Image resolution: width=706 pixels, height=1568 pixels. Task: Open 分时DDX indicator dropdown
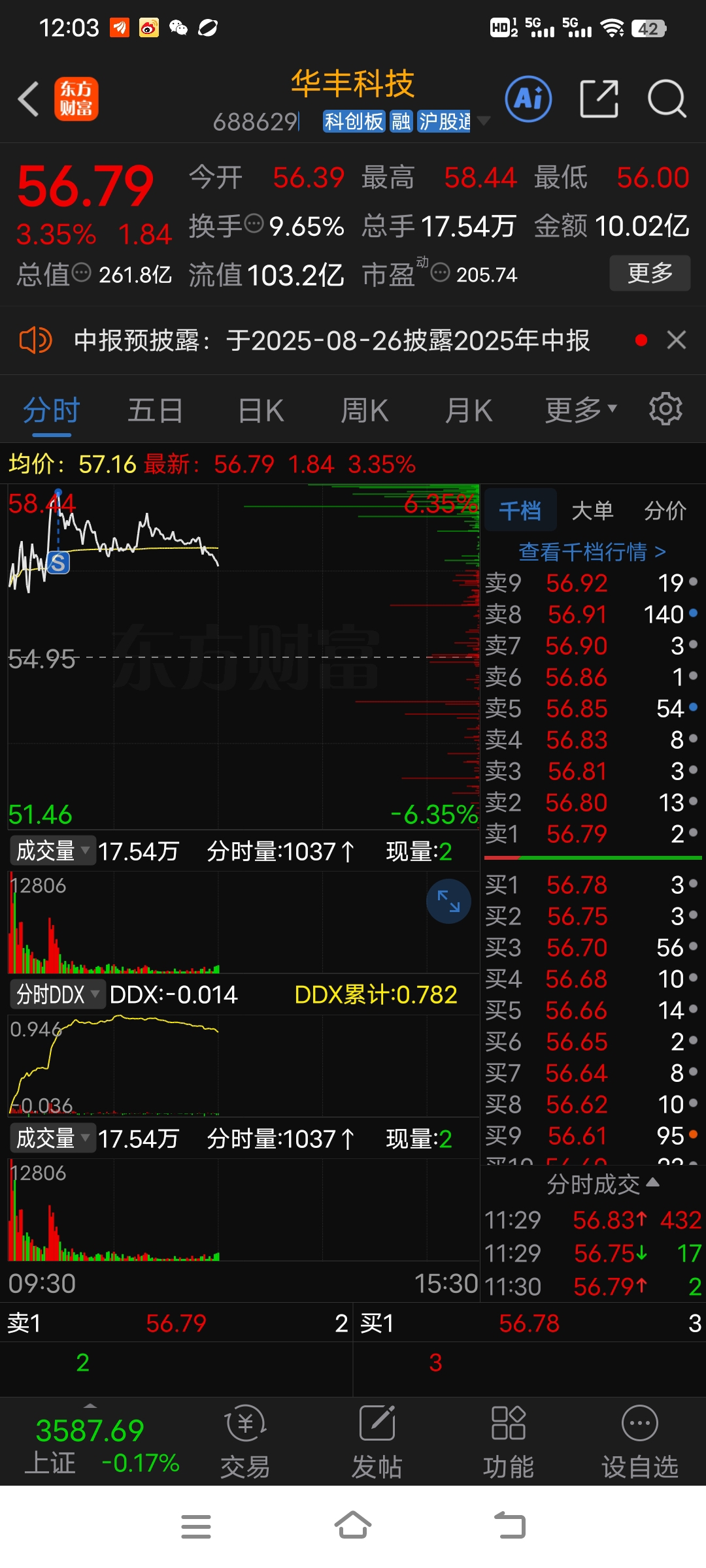click(58, 994)
